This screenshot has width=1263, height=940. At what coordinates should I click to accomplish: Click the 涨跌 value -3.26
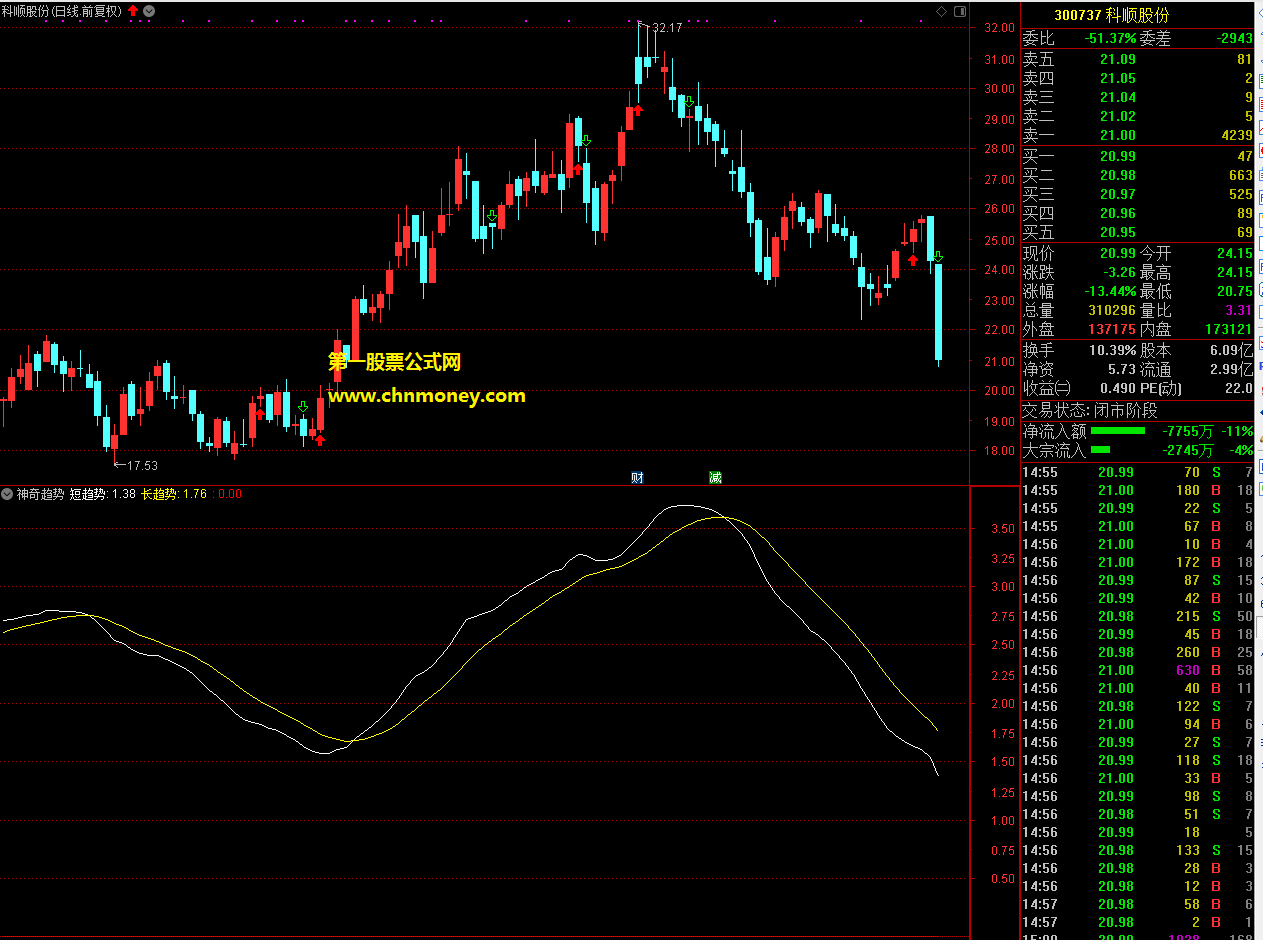1118,272
